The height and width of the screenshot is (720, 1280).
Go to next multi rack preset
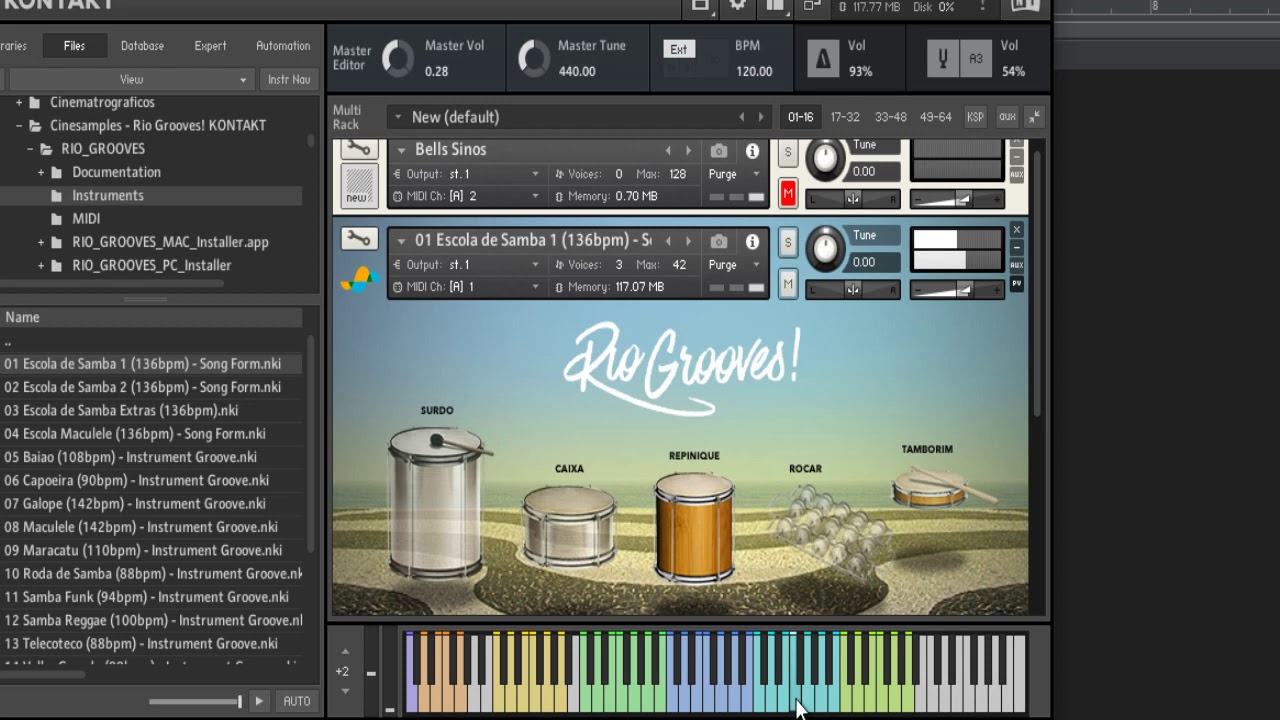pos(761,117)
